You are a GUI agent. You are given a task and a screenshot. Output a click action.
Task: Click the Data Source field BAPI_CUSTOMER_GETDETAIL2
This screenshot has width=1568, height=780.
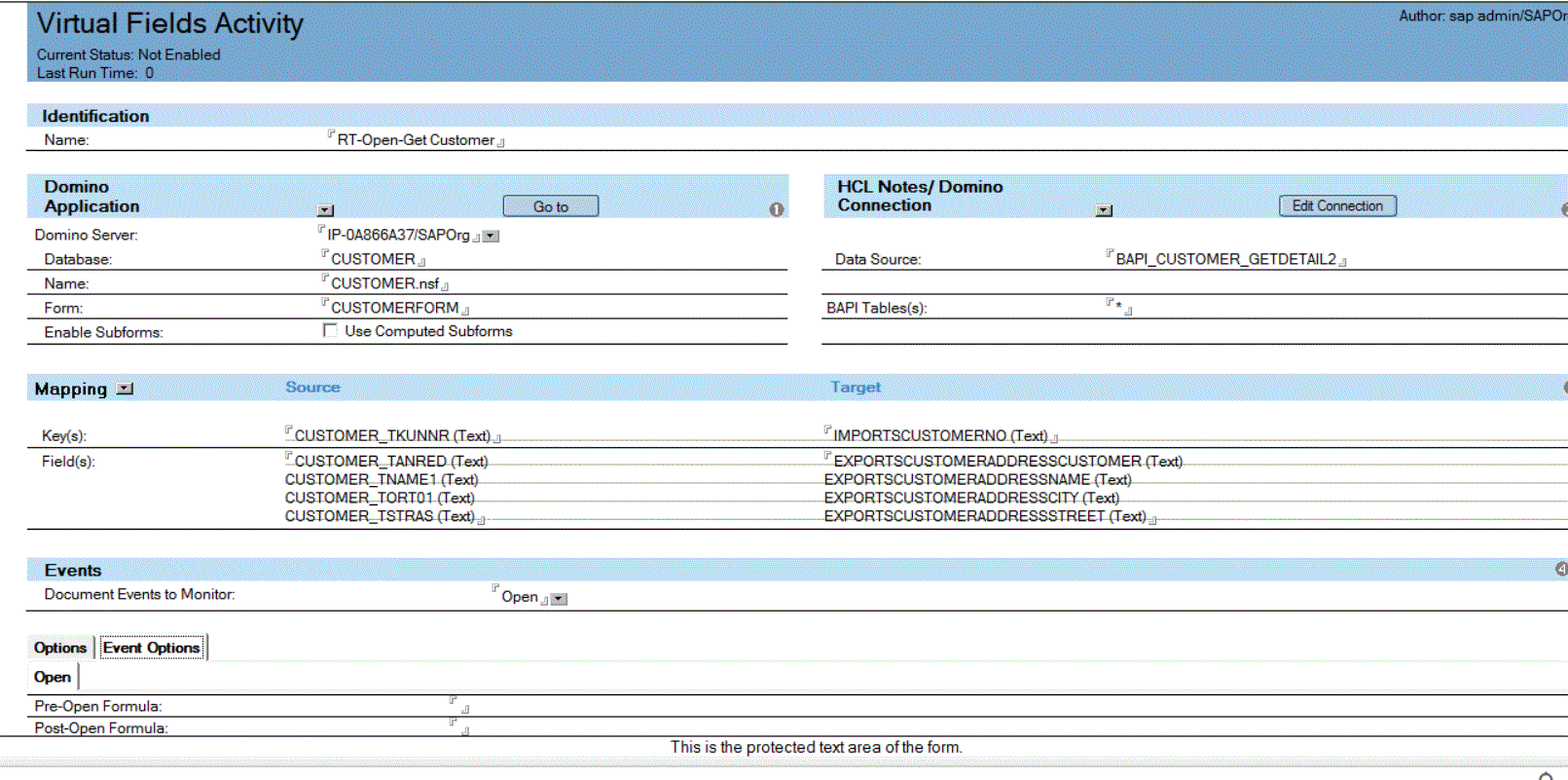pyautogui.click(x=1225, y=259)
